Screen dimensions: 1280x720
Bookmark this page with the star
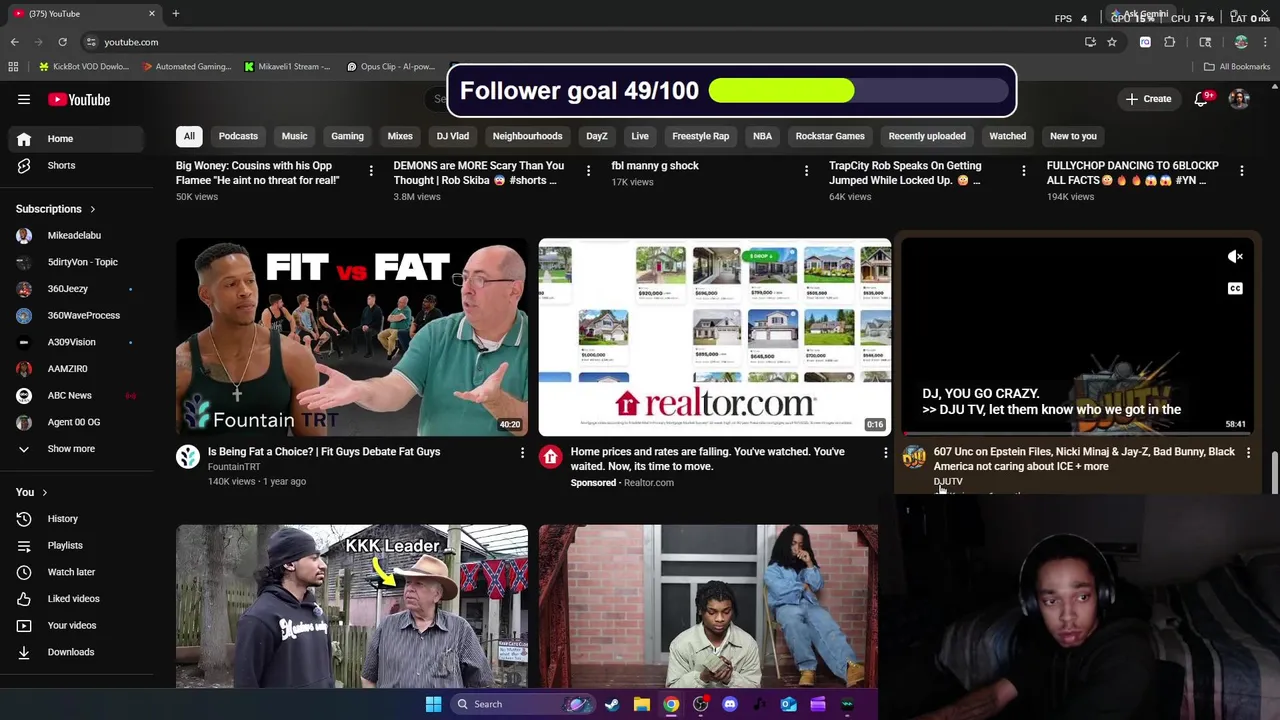(1111, 42)
